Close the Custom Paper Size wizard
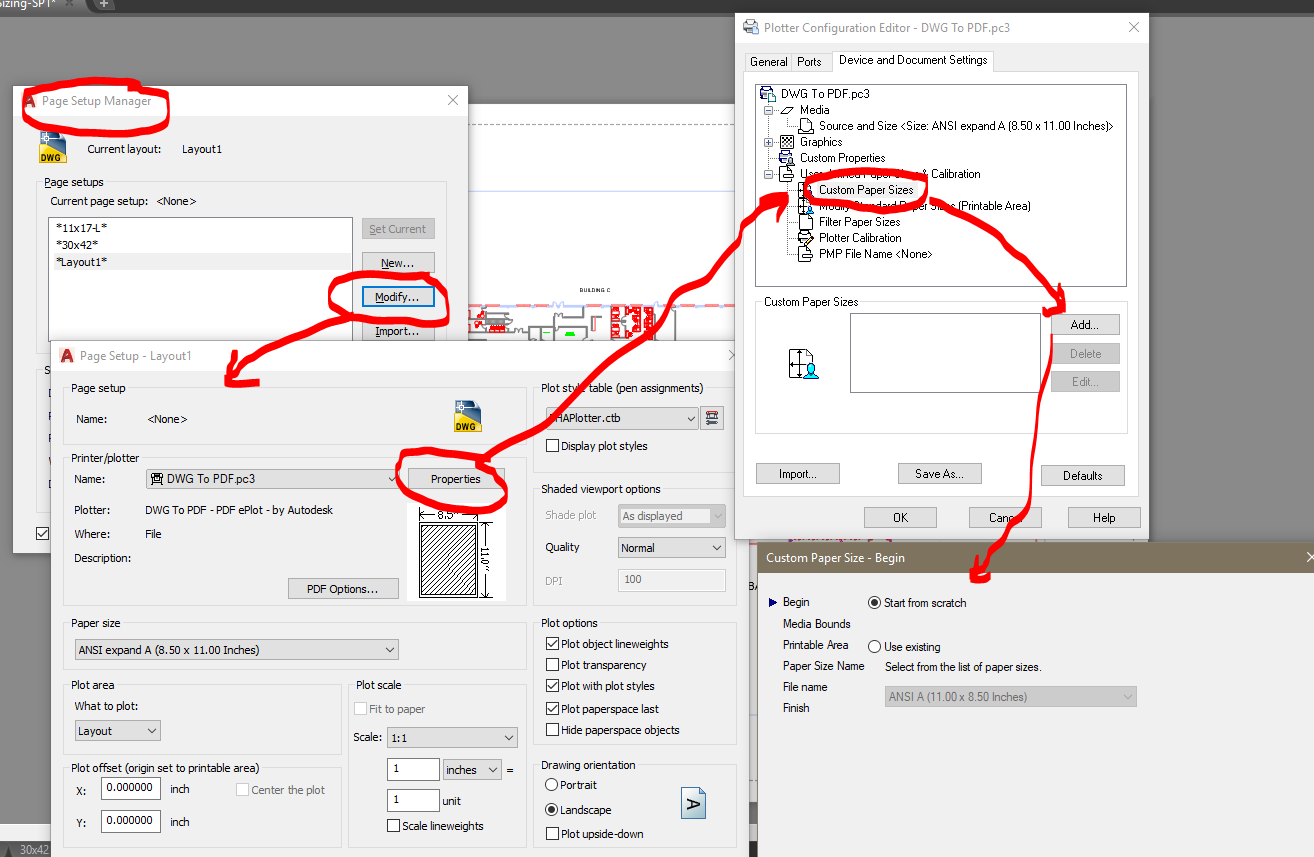 coord(1310,557)
